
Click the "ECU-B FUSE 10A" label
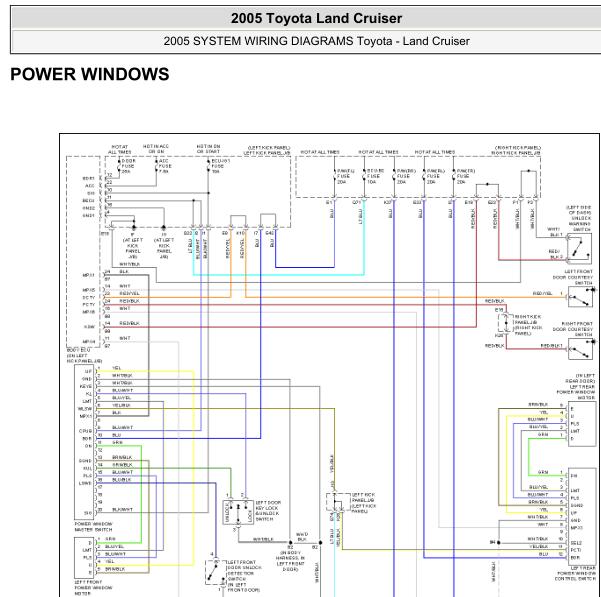[375, 176]
